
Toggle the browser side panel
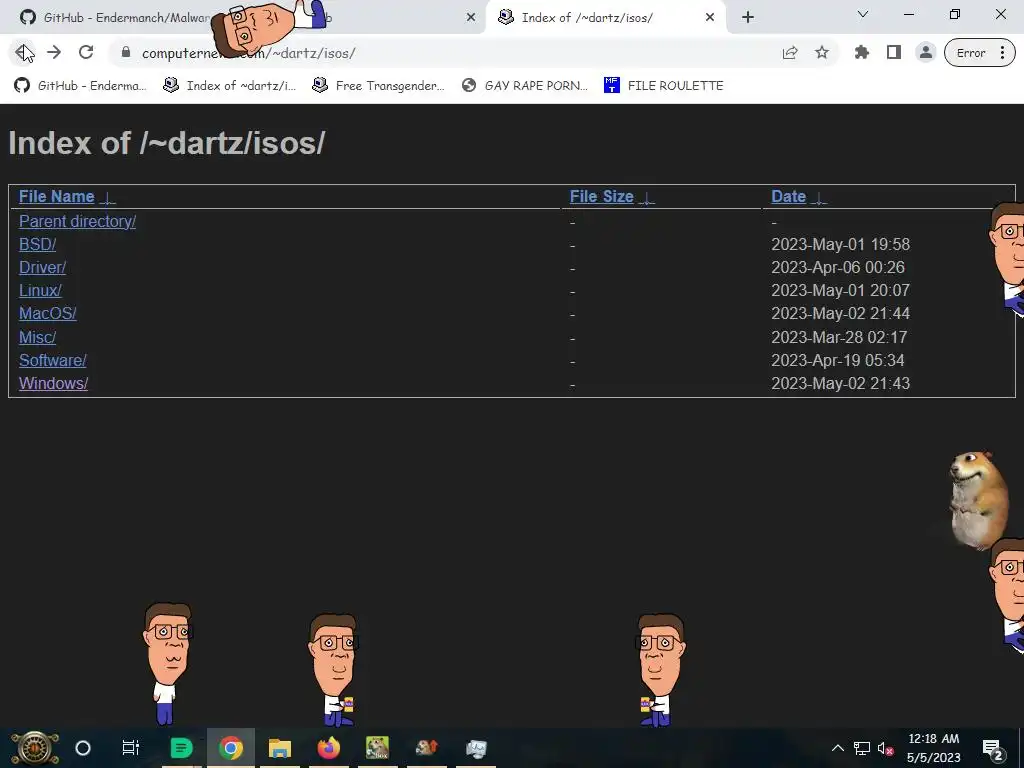[894, 53]
